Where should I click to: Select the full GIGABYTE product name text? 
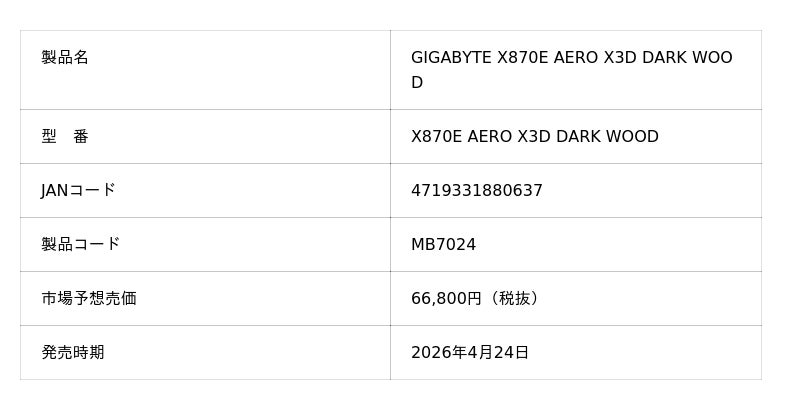click(x=571, y=69)
